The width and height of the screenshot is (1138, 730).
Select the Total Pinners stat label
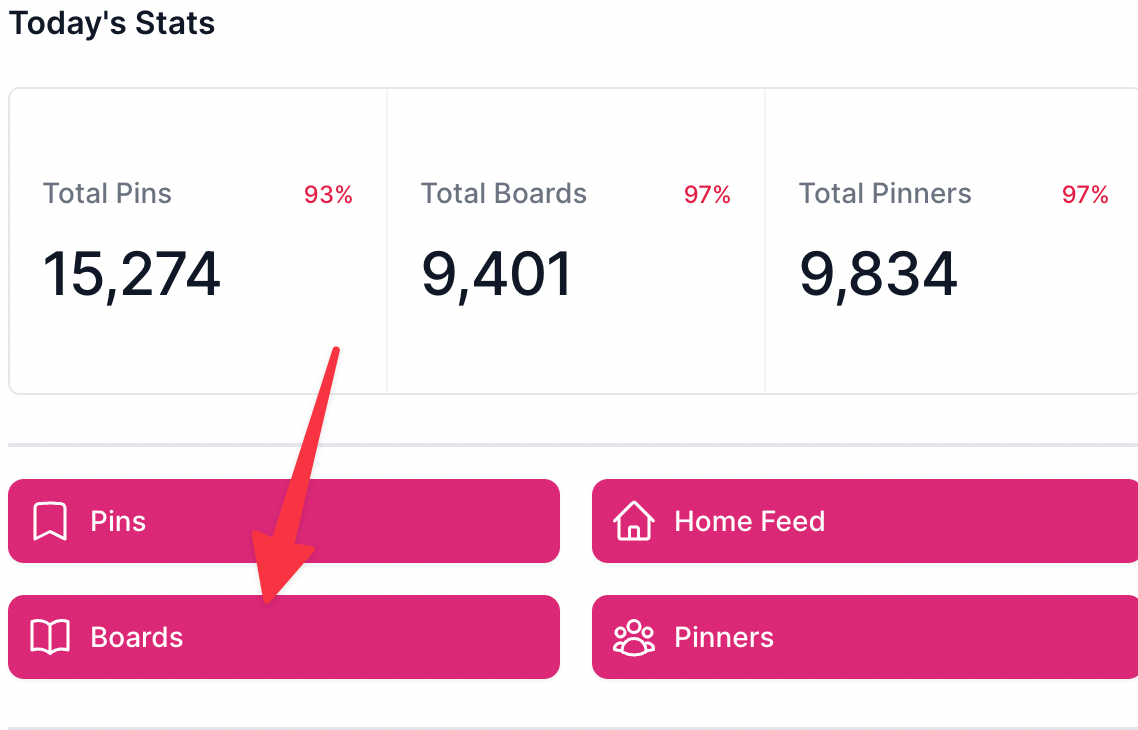pyautogui.click(x=885, y=194)
